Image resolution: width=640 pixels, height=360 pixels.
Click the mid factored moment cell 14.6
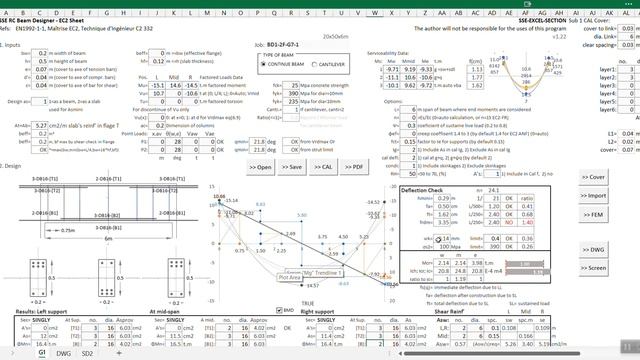tap(173, 85)
